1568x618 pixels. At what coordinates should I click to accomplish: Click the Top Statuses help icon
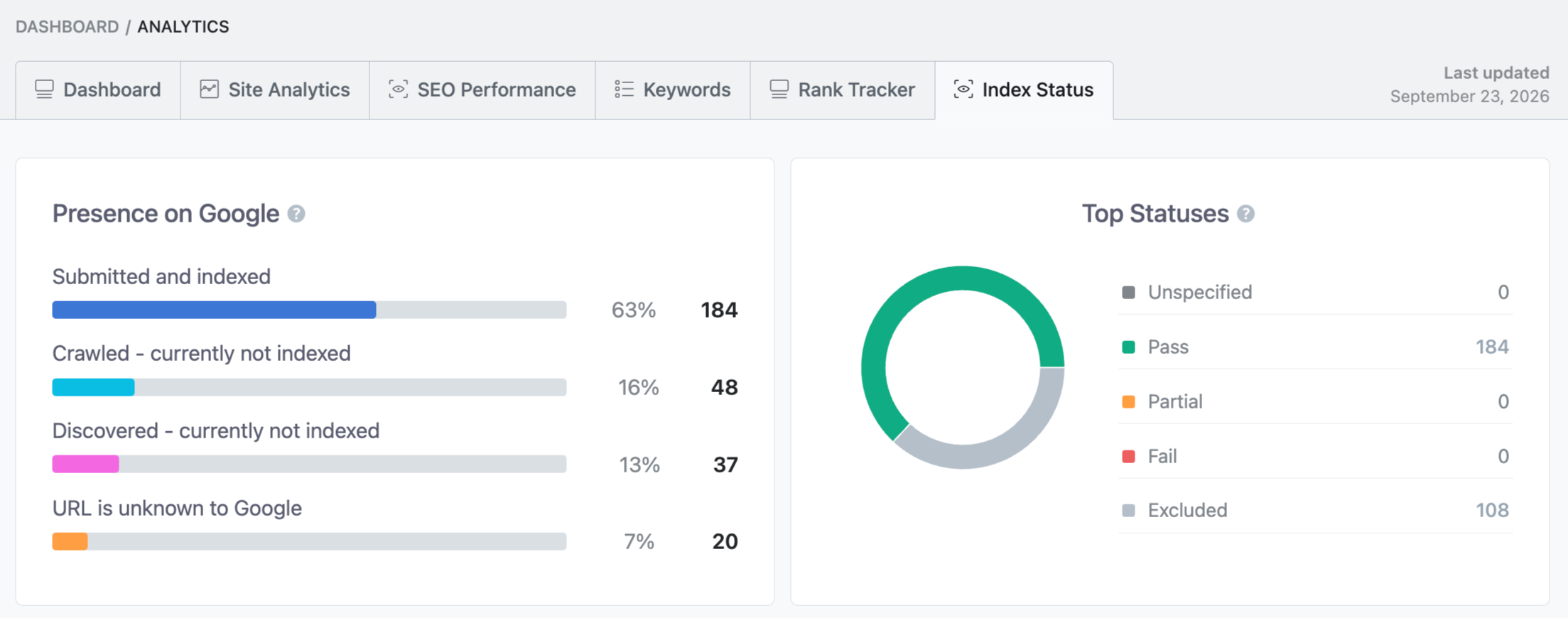(x=1245, y=214)
